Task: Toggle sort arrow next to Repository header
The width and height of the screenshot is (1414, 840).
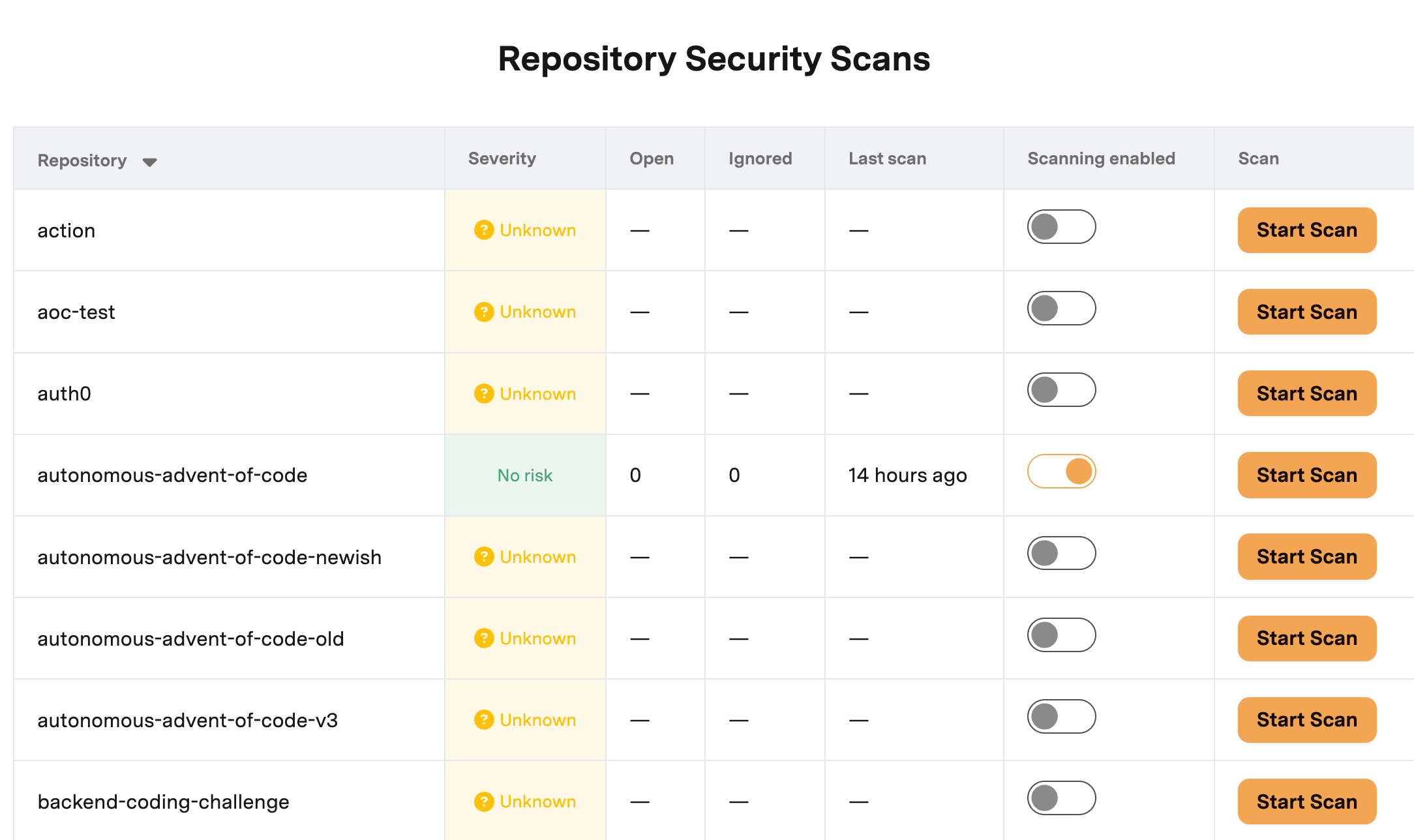Action: click(149, 162)
